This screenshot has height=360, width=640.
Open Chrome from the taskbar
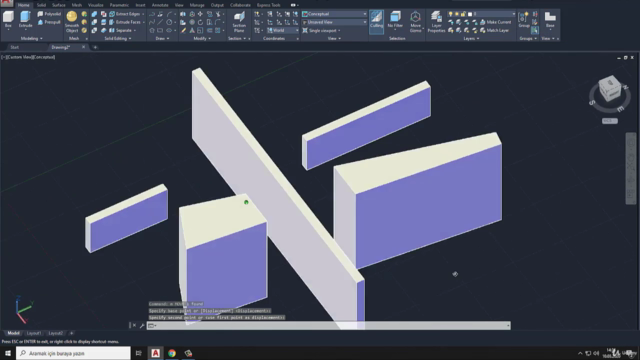pyautogui.click(x=172, y=353)
